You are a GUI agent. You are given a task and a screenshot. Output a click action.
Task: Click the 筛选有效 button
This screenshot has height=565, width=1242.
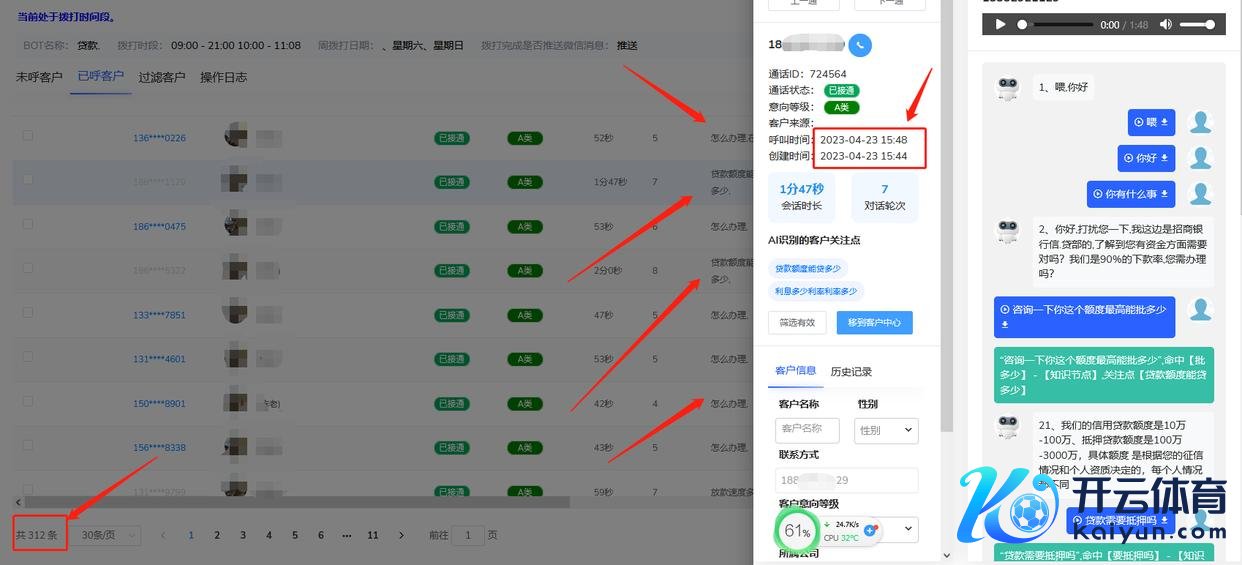[797, 323]
